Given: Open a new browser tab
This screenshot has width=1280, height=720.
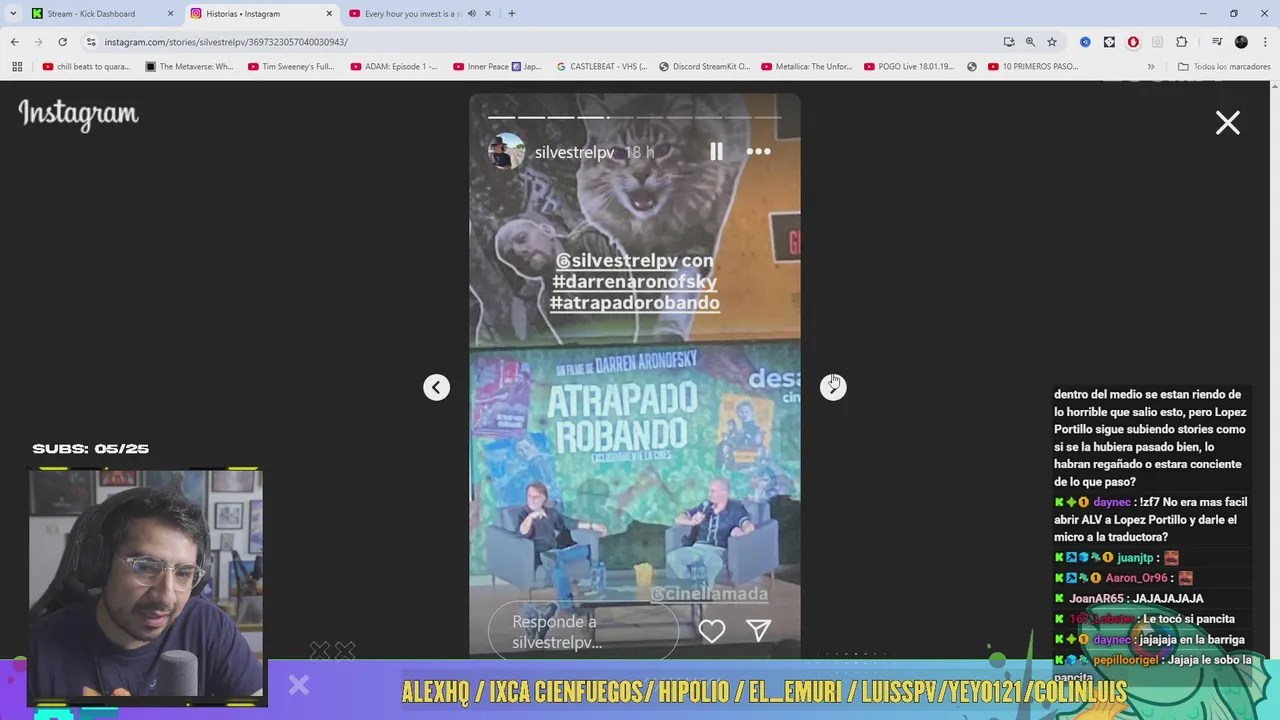Looking at the screenshot, I should click(x=512, y=14).
